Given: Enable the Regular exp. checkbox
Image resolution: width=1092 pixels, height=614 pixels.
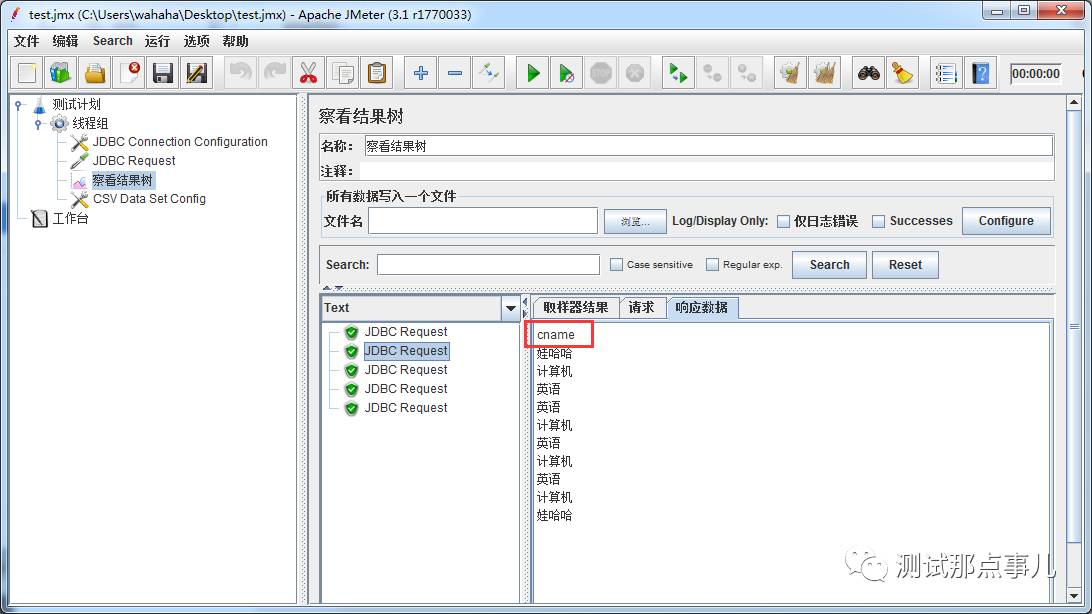Looking at the screenshot, I should pyautogui.click(x=712, y=265).
